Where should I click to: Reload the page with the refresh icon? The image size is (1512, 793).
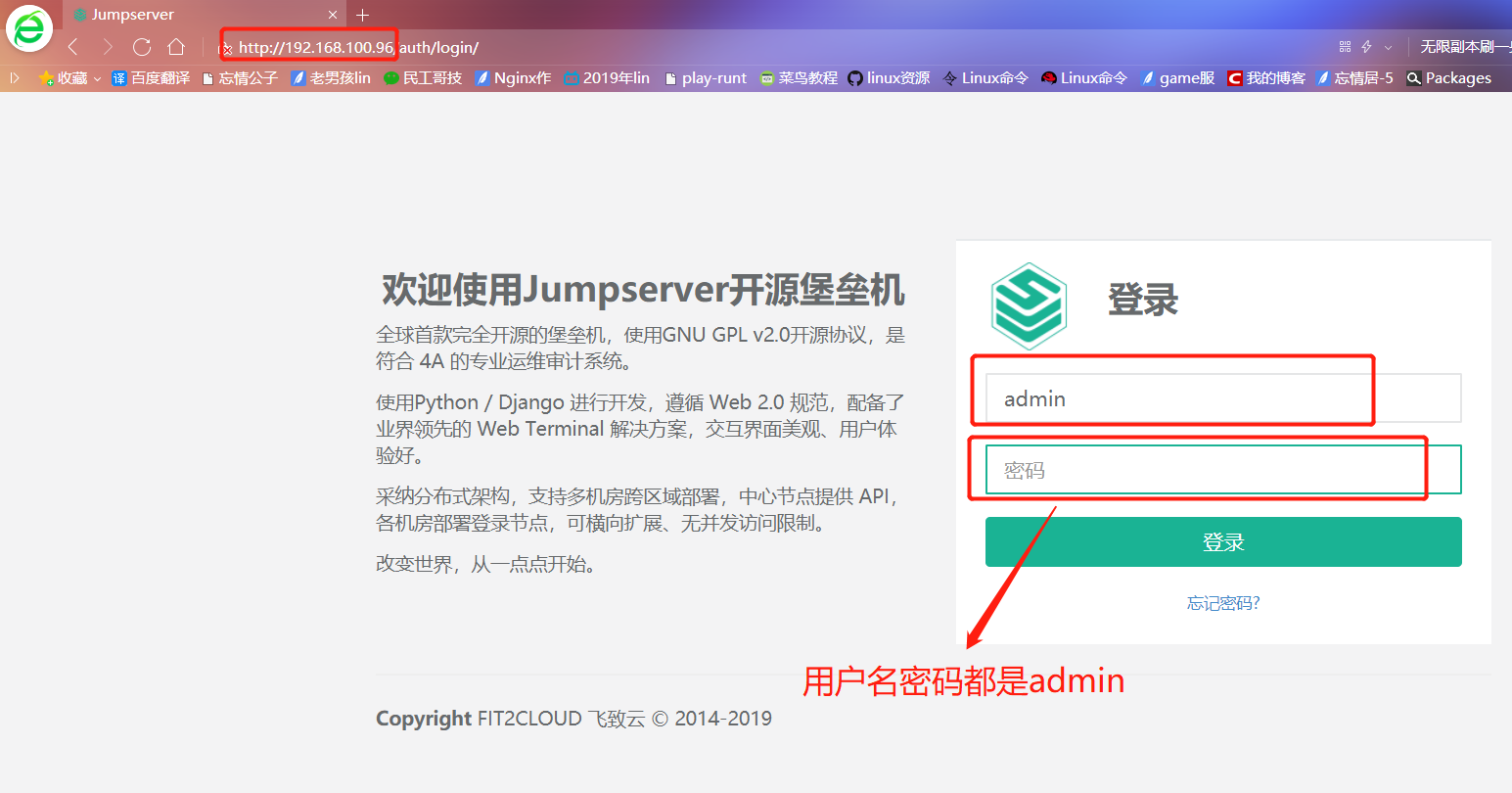[142, 47]
